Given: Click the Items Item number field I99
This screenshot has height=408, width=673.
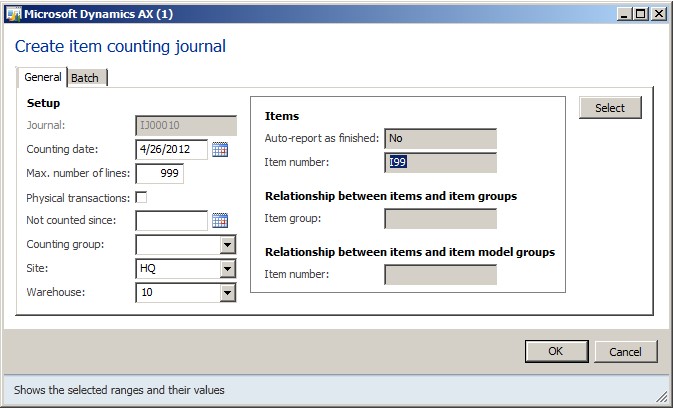Looking at the screenshot, I should coord(440,163).
